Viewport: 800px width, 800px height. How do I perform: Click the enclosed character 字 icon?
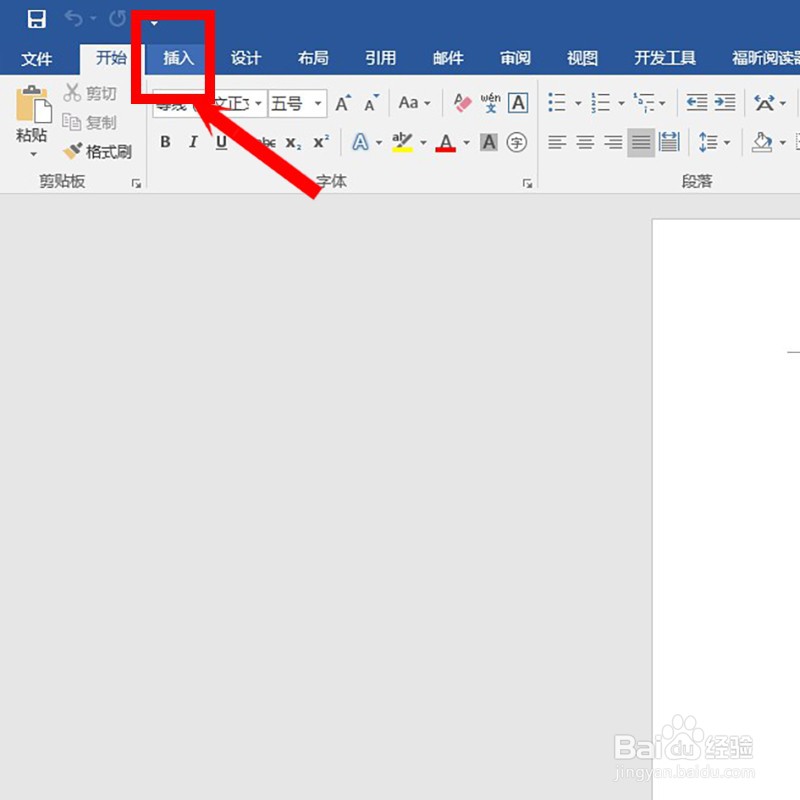pyautogui.click(x=517, y=142)
